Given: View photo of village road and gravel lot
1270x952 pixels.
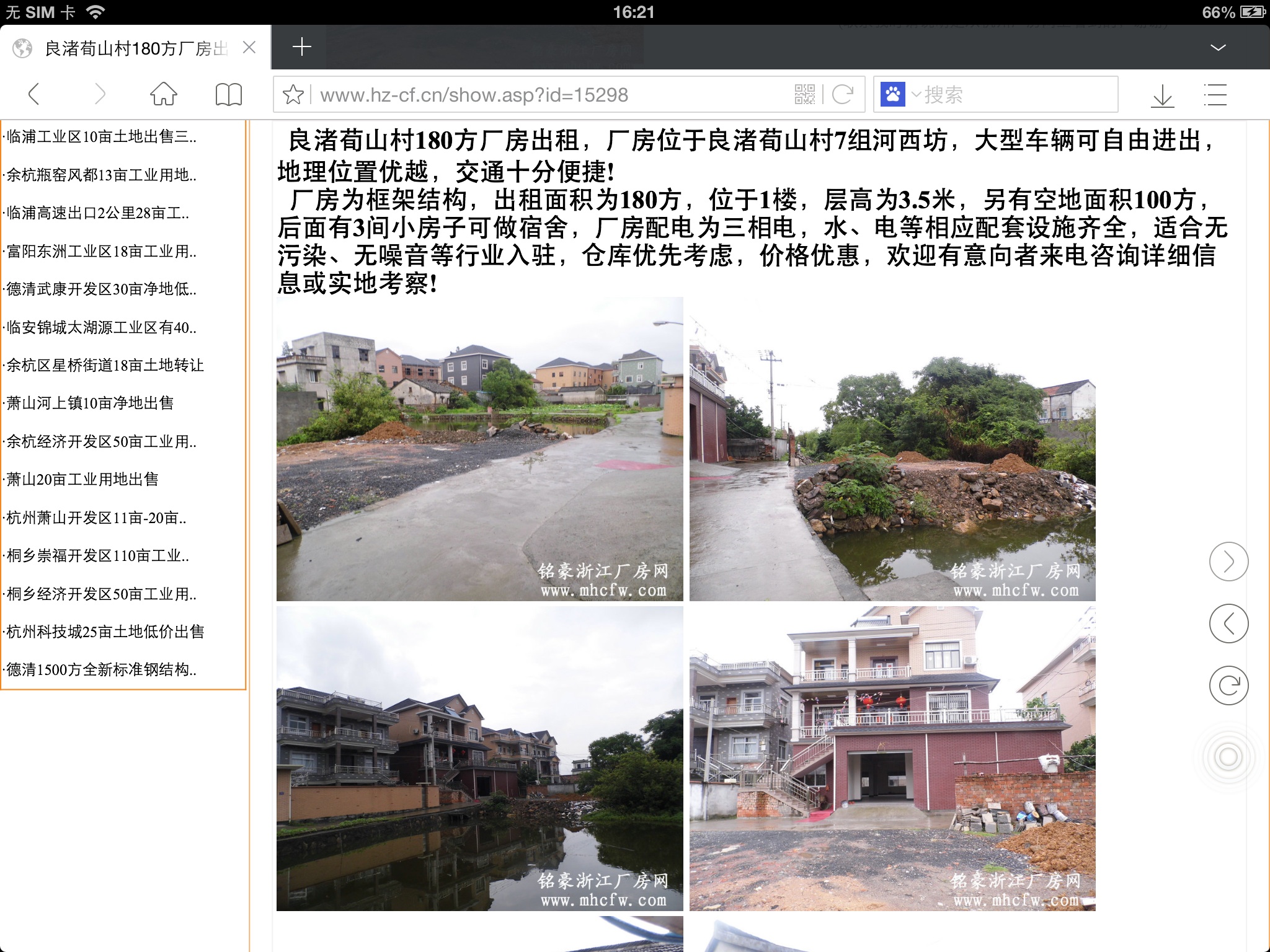Looking at the screenshot, I should 480,449.
